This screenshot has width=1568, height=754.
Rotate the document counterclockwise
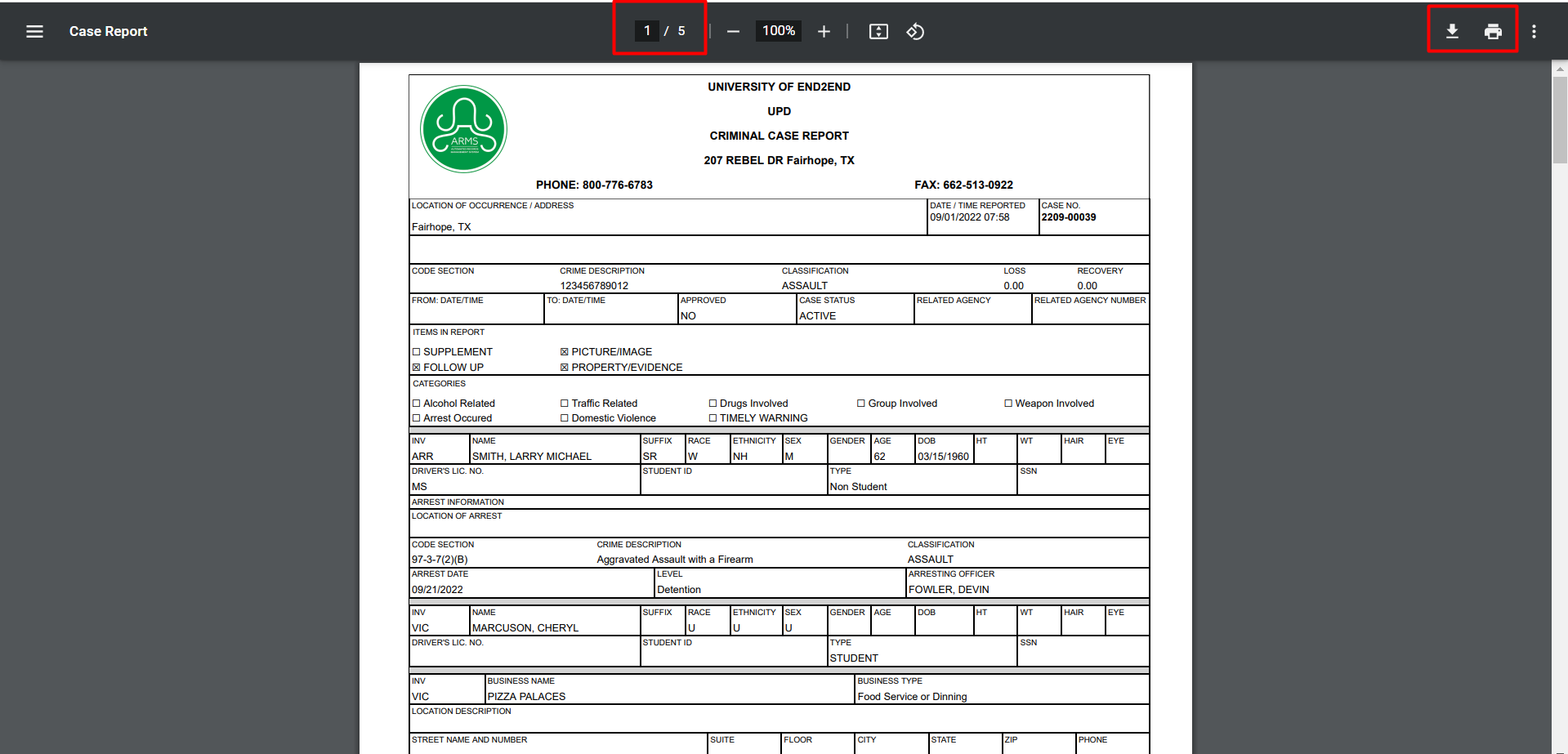coord(915,31)
